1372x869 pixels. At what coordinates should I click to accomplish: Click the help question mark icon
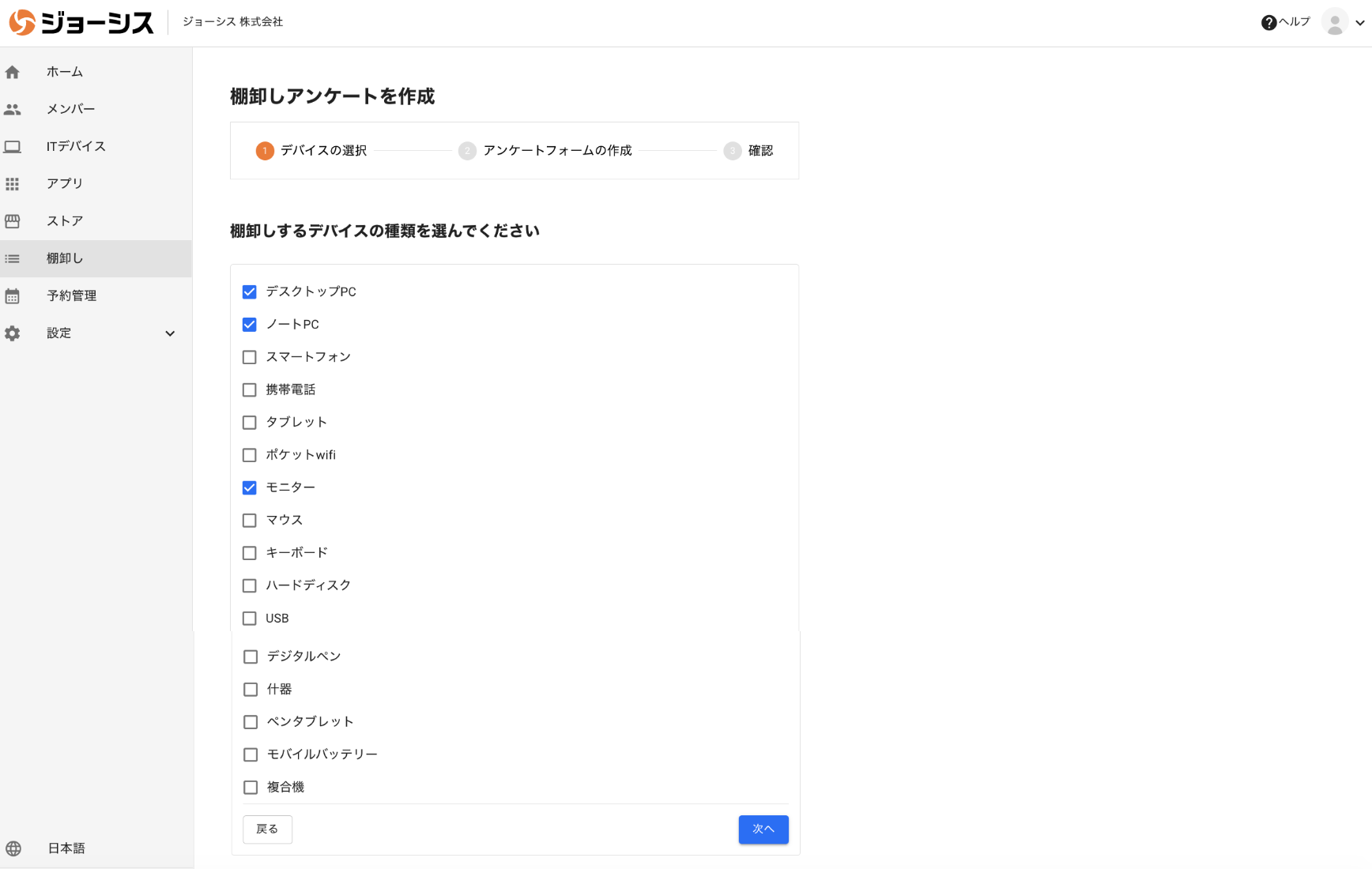coord(1268,23)
